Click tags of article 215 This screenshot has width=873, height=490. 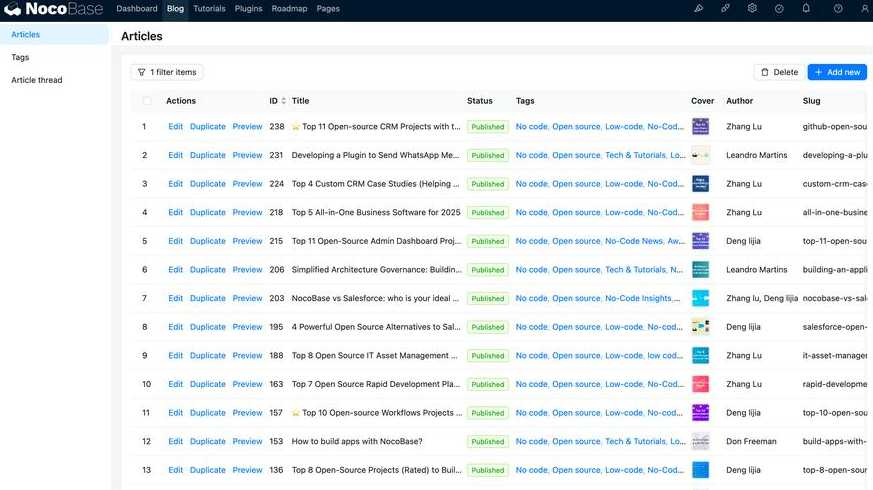point(600,241)
